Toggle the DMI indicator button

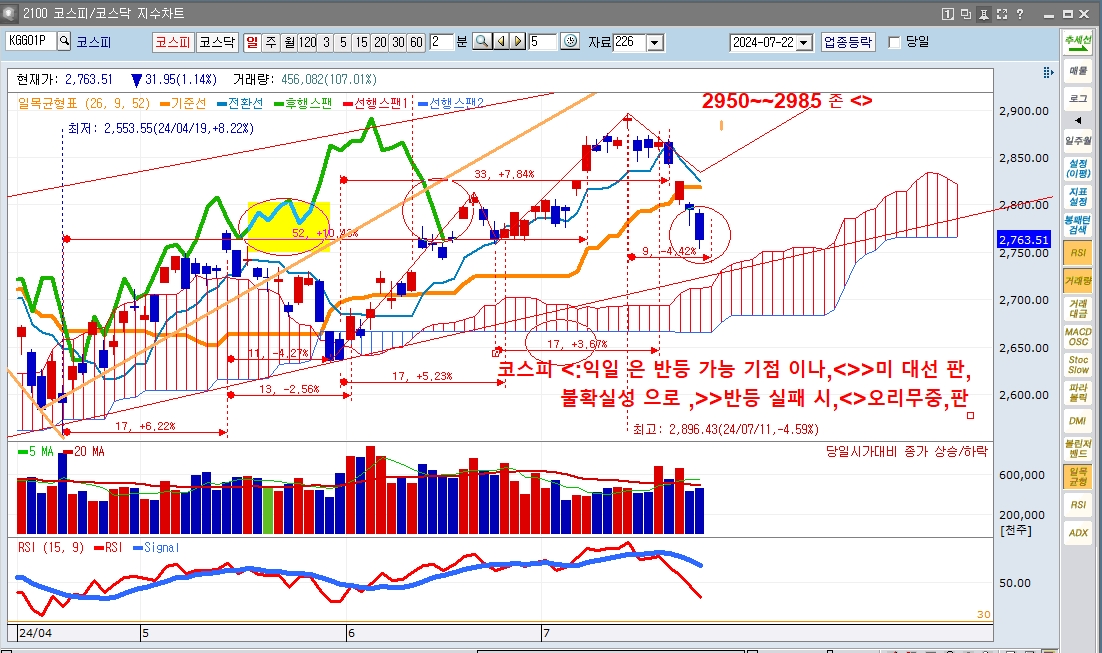(1077, 420)
